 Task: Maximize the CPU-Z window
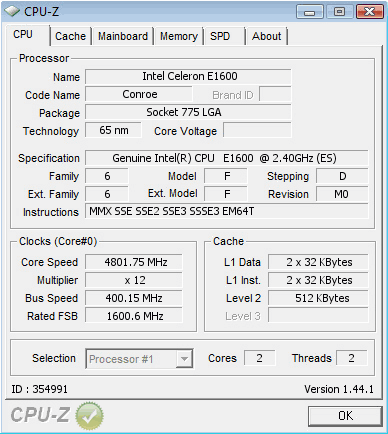(x=339, y=12)
